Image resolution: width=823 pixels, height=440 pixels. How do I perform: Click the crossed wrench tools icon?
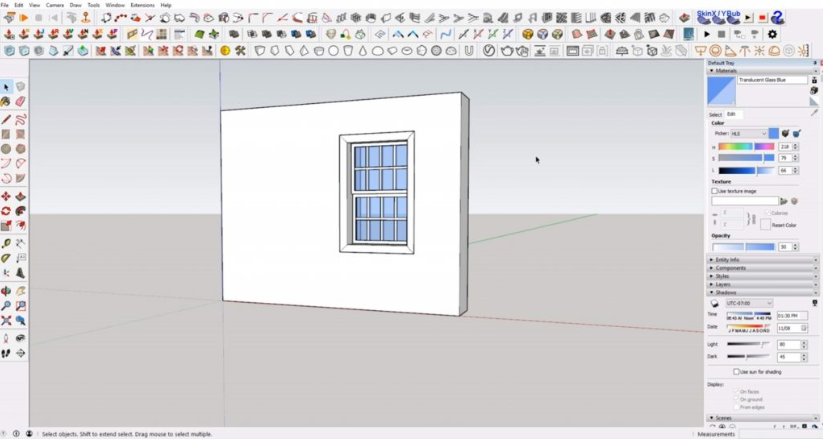tap(240, 50)
